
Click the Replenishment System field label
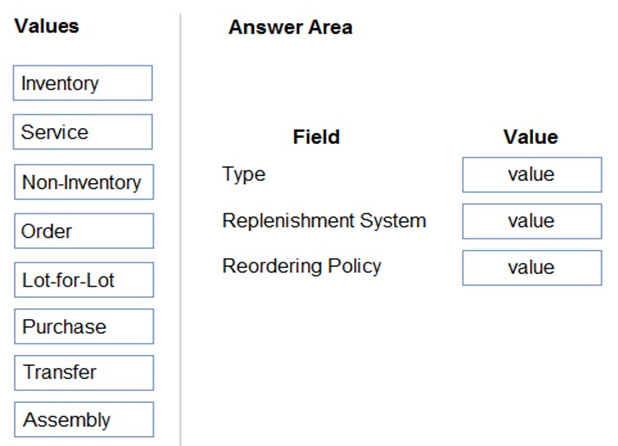click(x=323, y=220)
